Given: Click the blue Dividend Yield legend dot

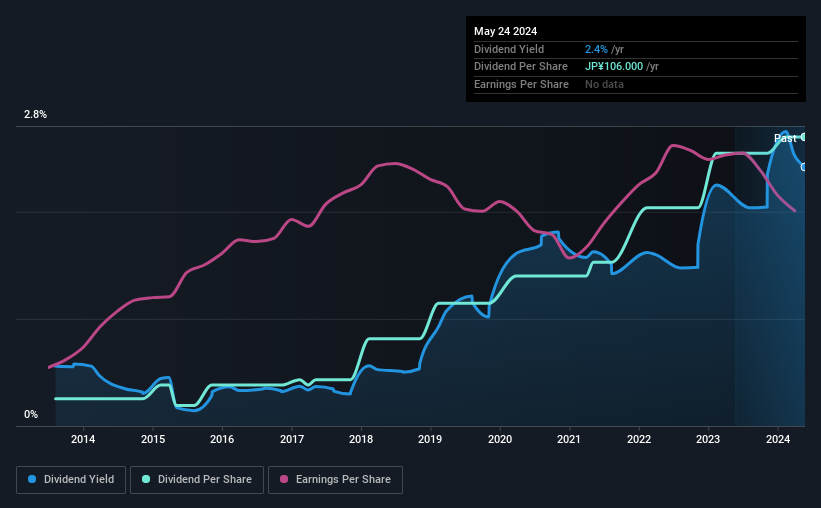Looking at the screenshot, I should (x=32, y=479).
